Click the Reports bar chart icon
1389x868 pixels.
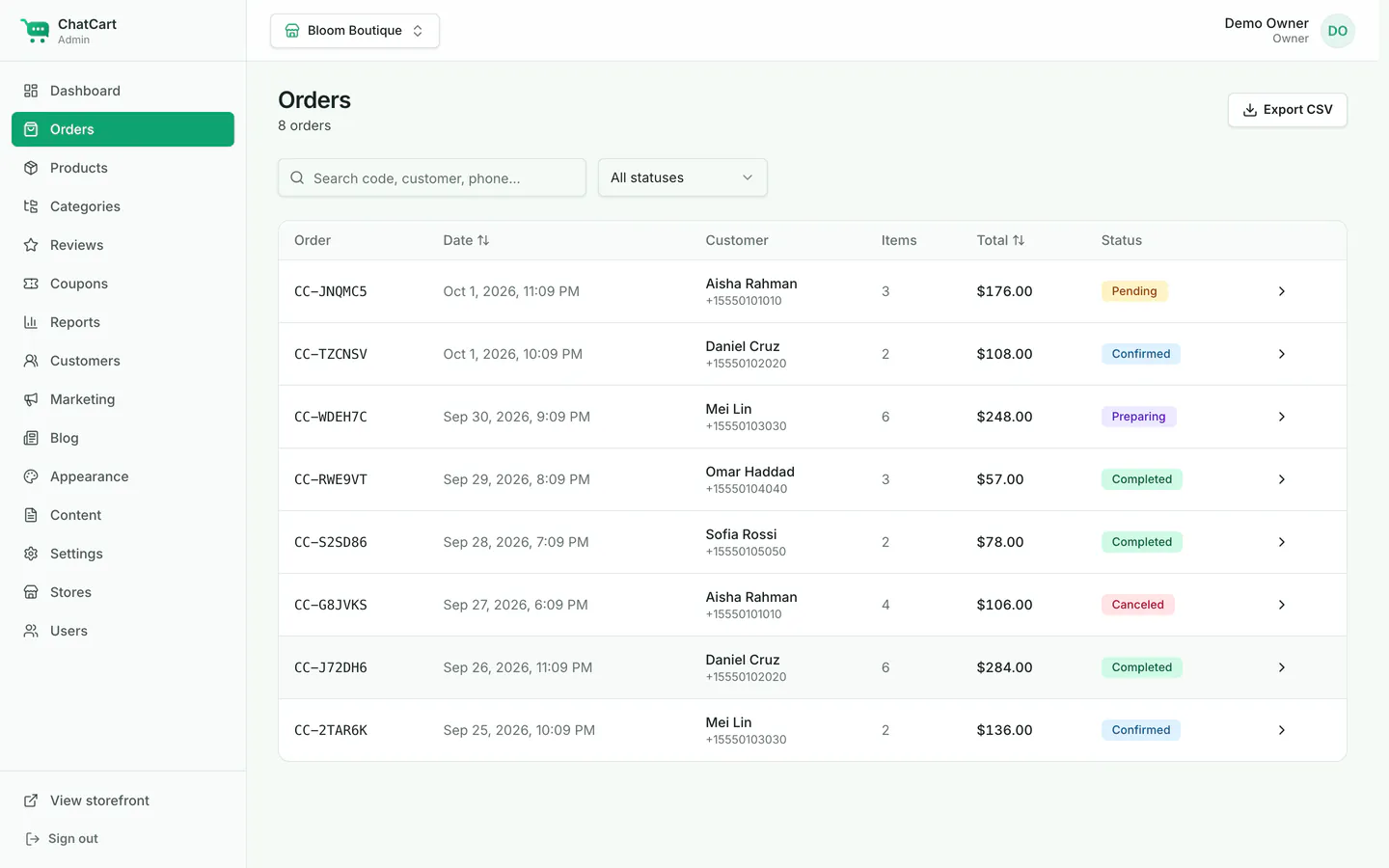click(31, 322)
